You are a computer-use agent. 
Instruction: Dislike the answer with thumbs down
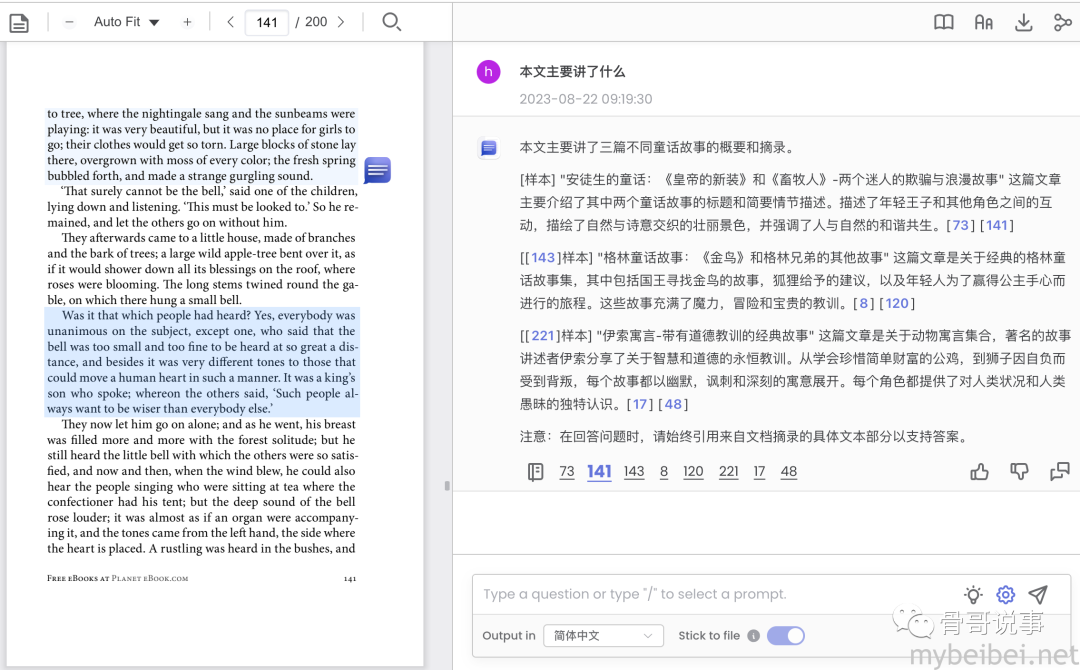point(1019,472)
